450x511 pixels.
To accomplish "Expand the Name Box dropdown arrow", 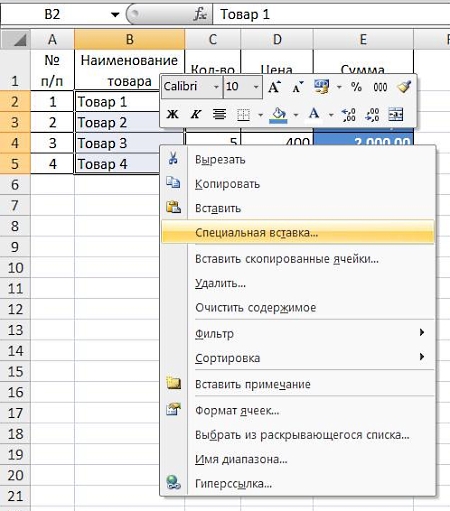I will (115, 14).
